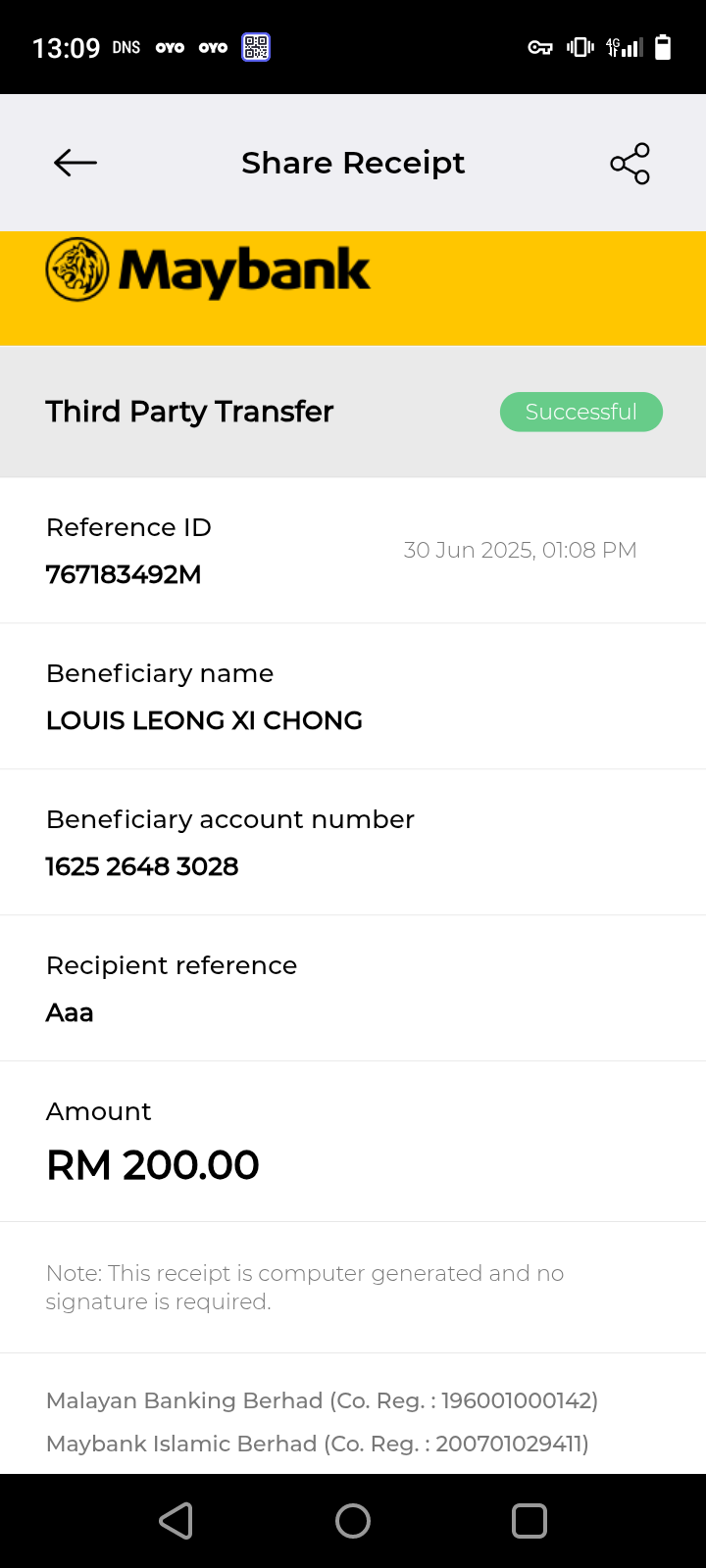Screen dimensions: 706x1568
Task: Tap the Third Party Transfer heading
Action: [189, 412]
